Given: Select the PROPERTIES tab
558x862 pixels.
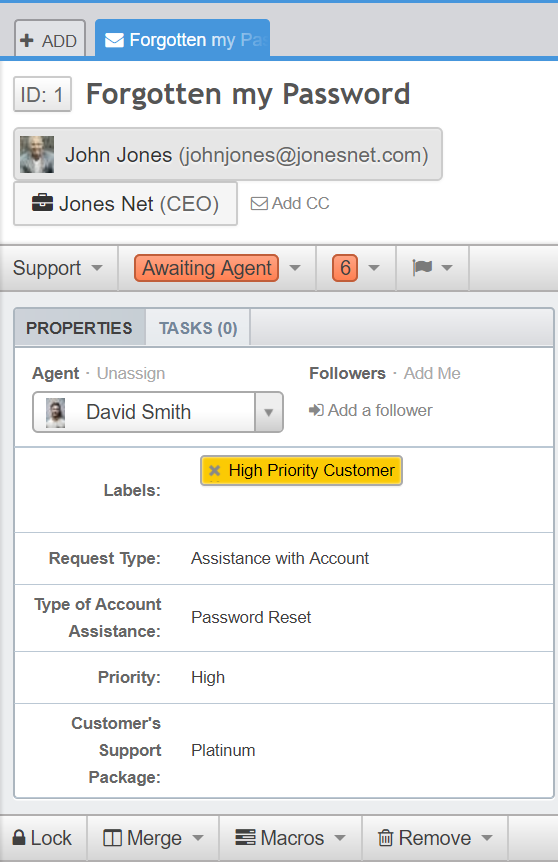Looking at the screenshot, I should tap(80, 328).
